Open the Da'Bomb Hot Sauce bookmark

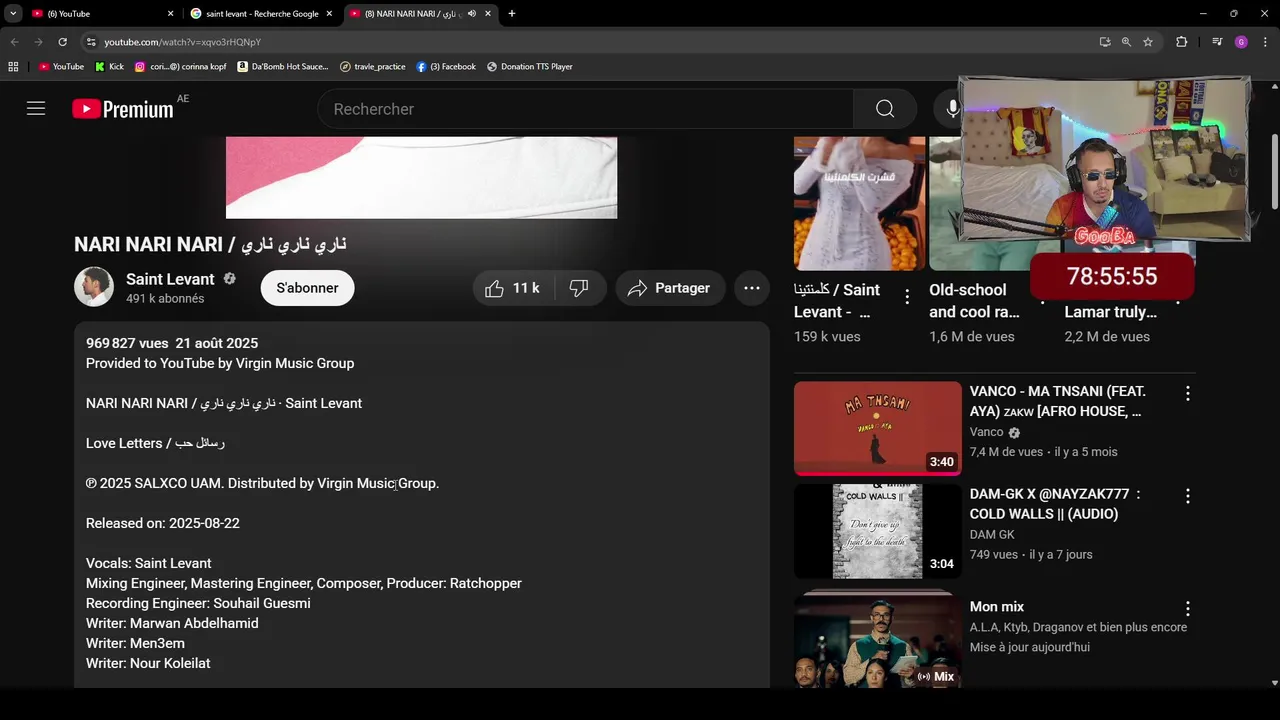click(x=283, y=67)
